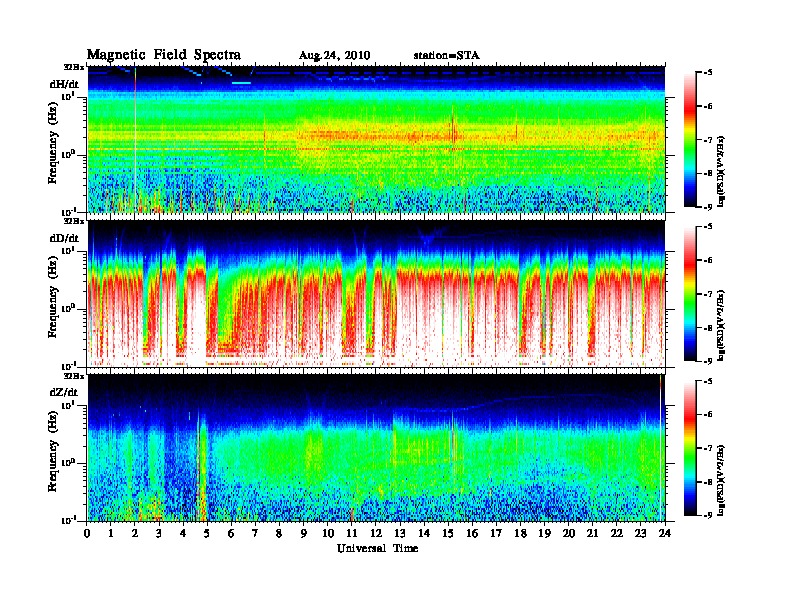
Task: Click the "-9" tick on the dZ/dt color bar
Action: 709,515
